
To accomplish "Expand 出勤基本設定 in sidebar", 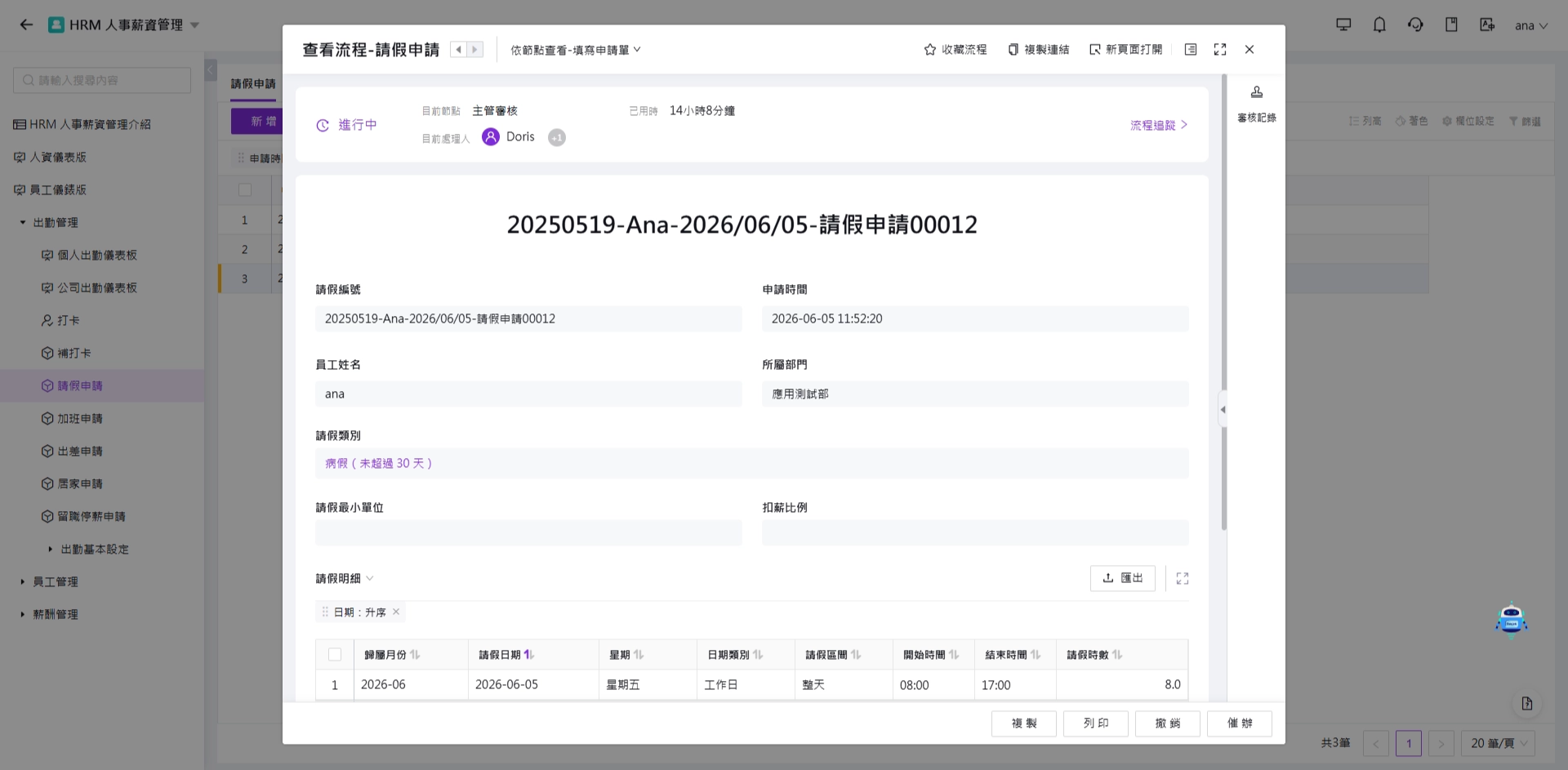I will click(51, 549).
